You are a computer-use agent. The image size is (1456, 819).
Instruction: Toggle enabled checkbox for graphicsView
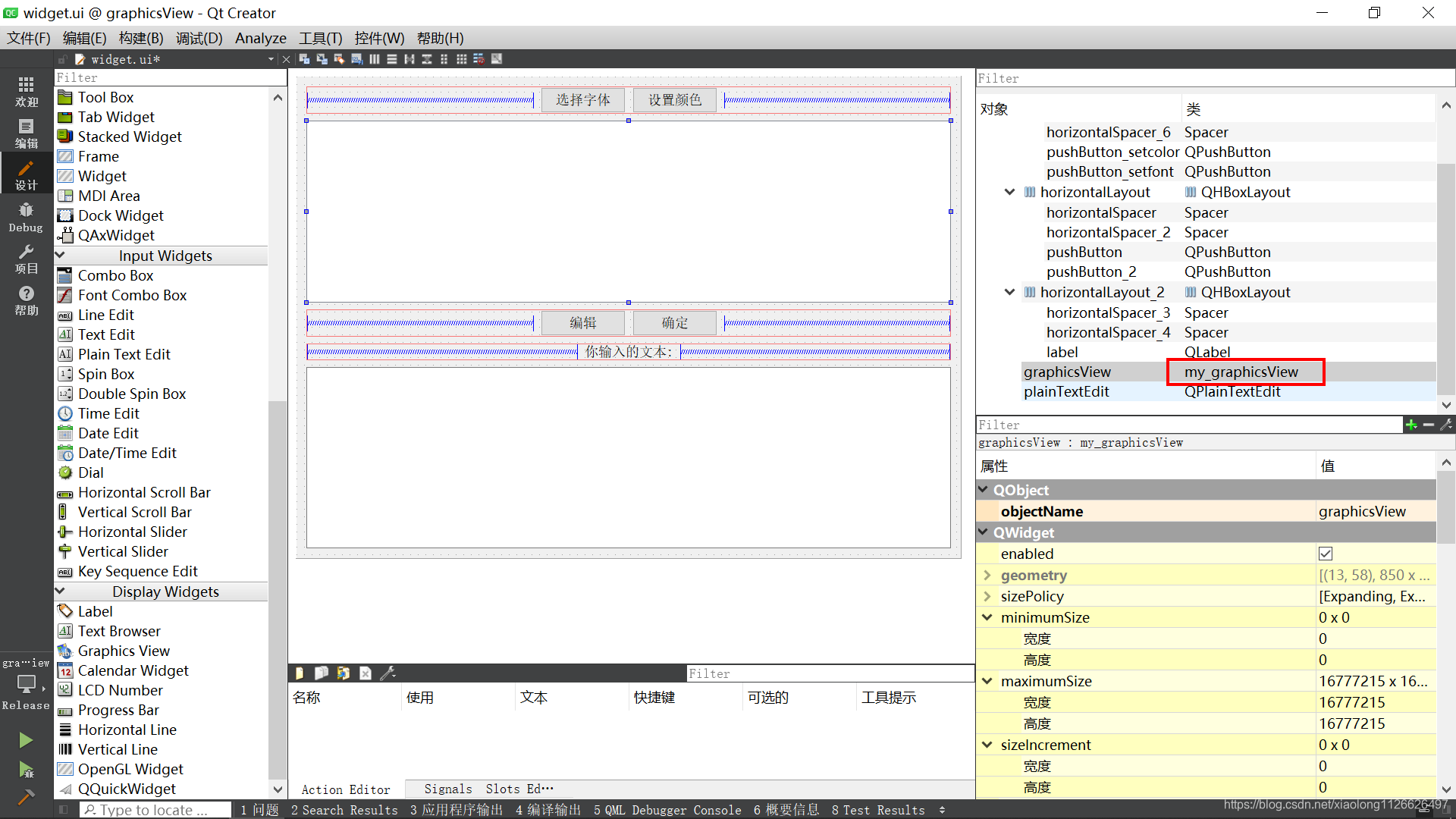[x=1326, y=553]
